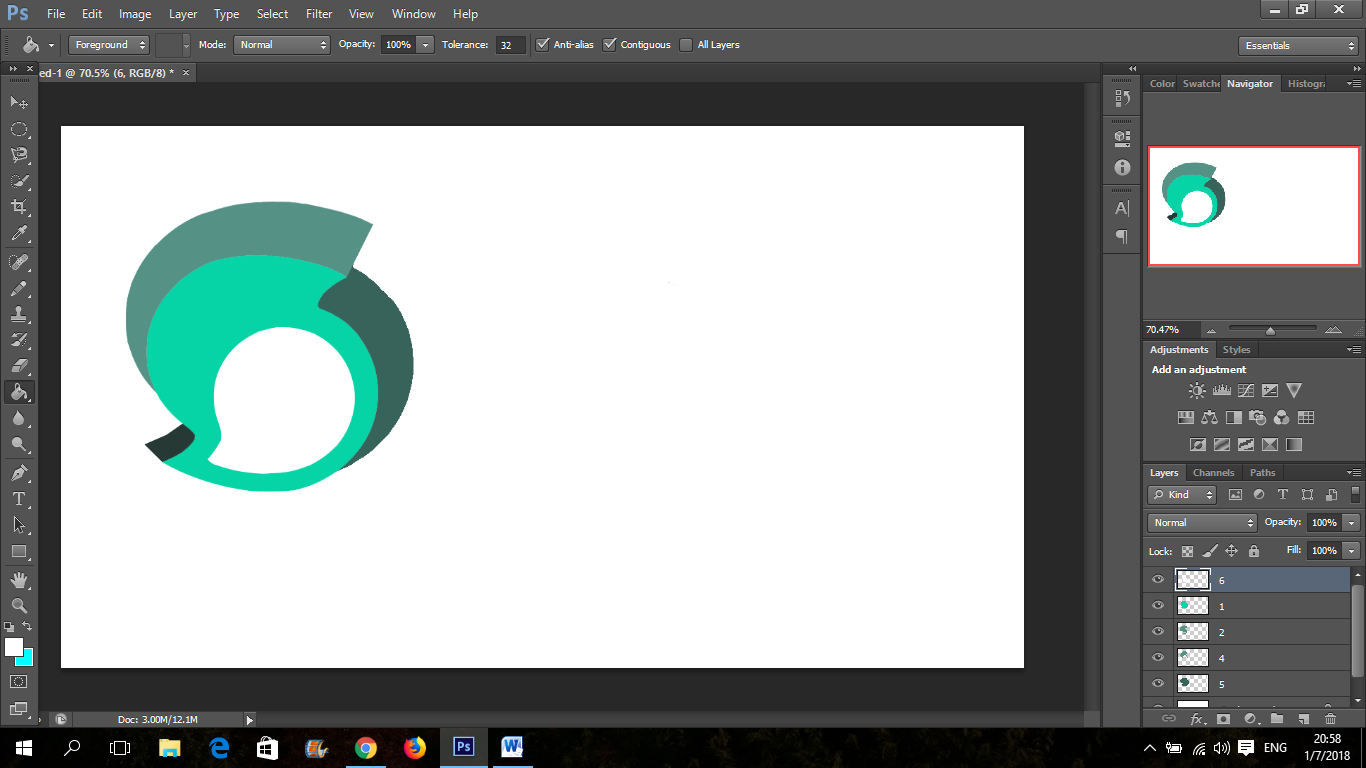The height and width of the screenshot is (768, 1366).
Task: Open the Mode Normal dropdown in options bar
Action: point(282,45)
